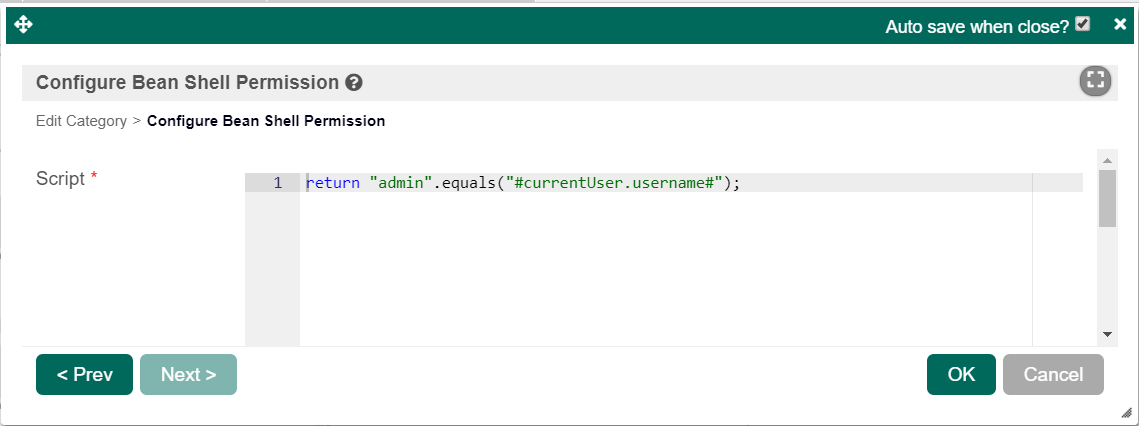Viewport: 1139px width, 426px height.
Task: Close the dialog with the X icon
Action: (1120, 24)
